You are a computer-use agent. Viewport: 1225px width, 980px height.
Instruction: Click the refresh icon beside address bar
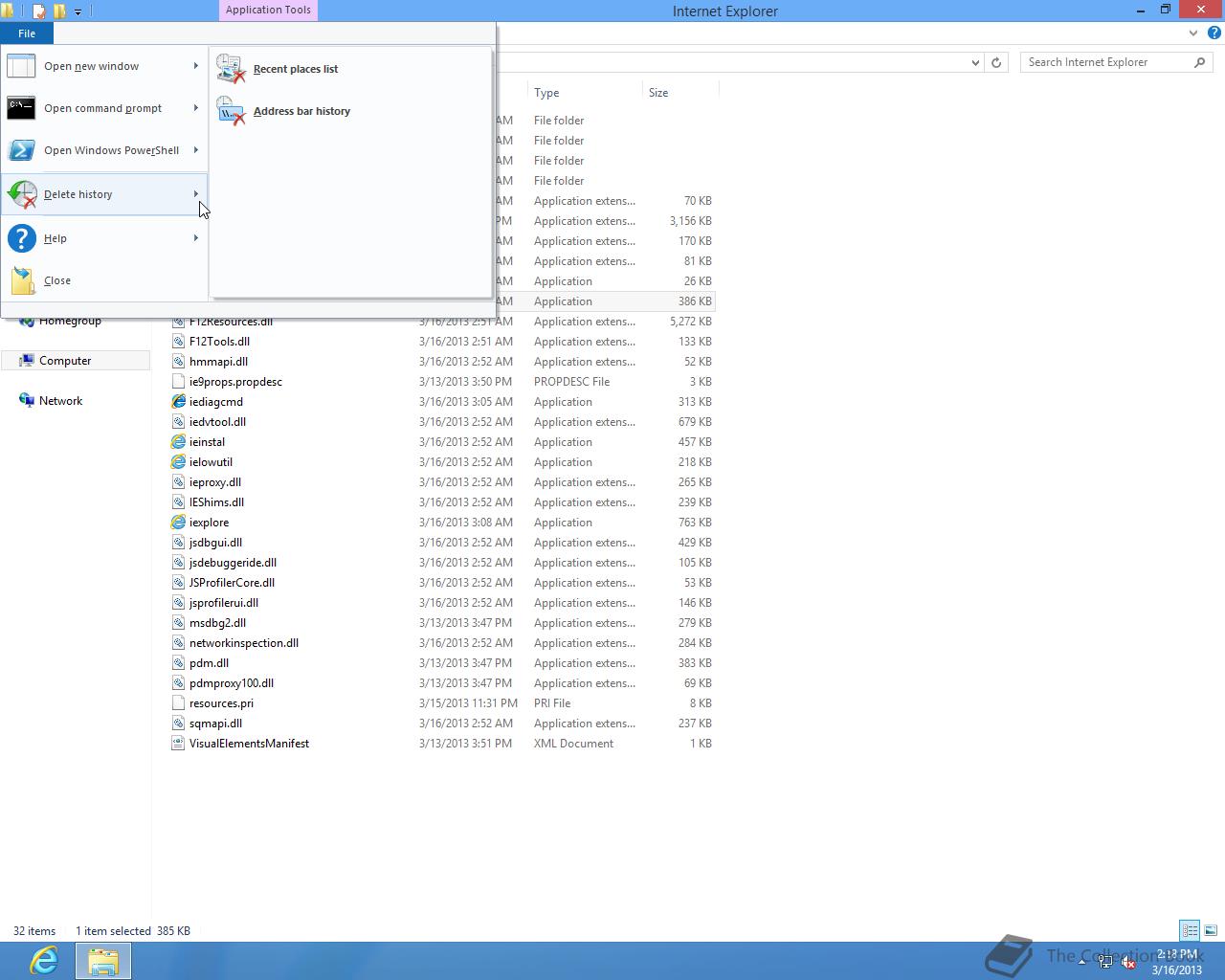coord(996,62)
